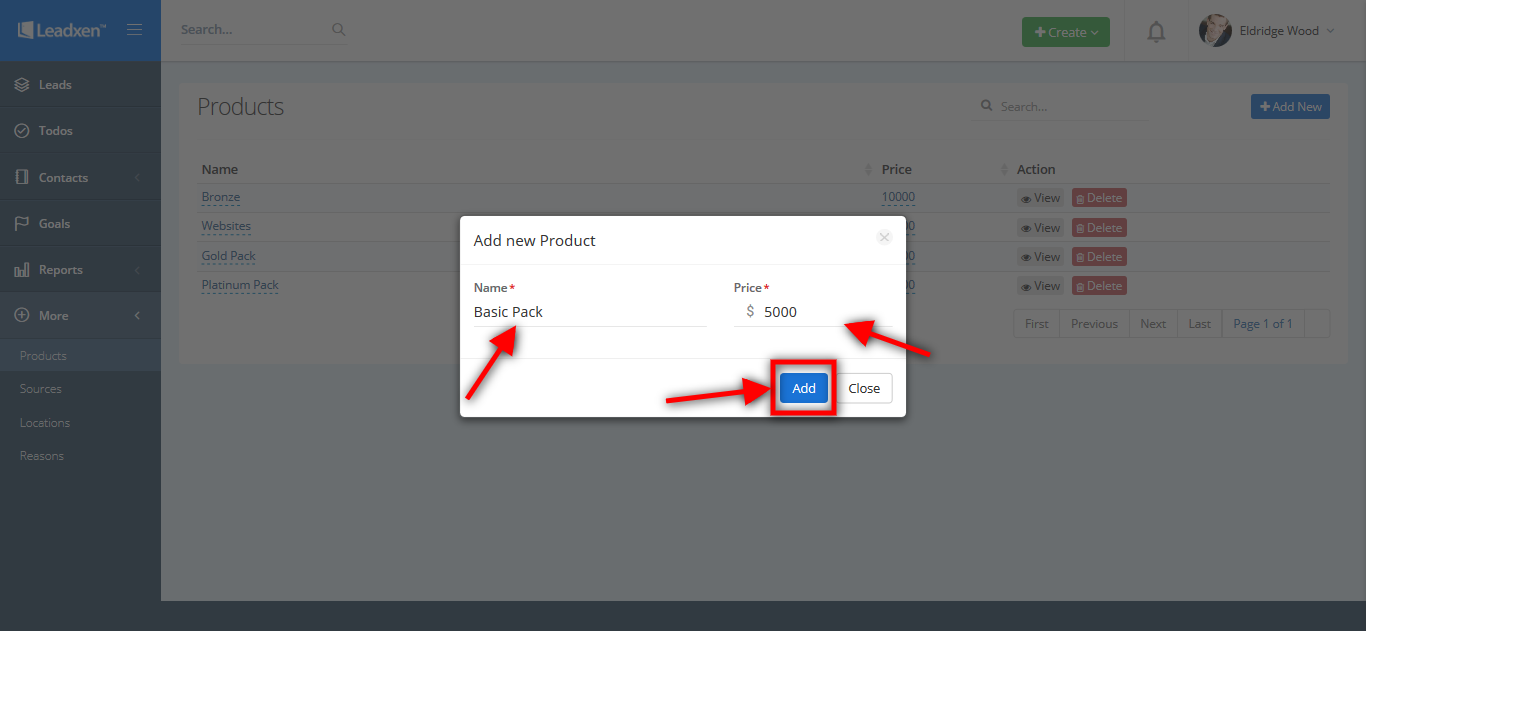The image size is (1525, 705).
Task: Open Leads in the sidebar
Action: (80, 85)
